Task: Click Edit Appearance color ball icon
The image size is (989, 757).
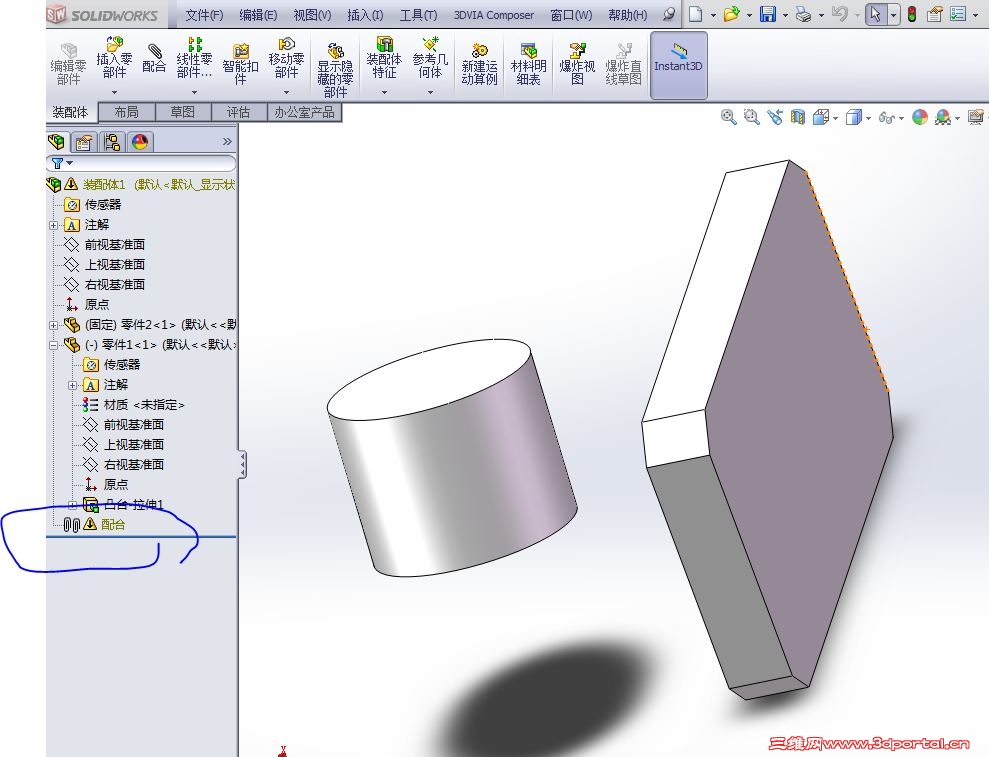Action: pyautogui.click(x=920, y=117)
